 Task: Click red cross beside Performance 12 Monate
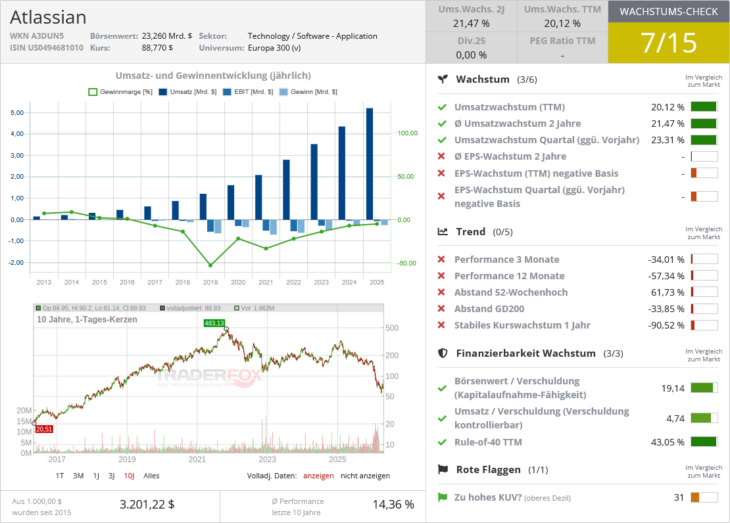(x=441, y=276)
